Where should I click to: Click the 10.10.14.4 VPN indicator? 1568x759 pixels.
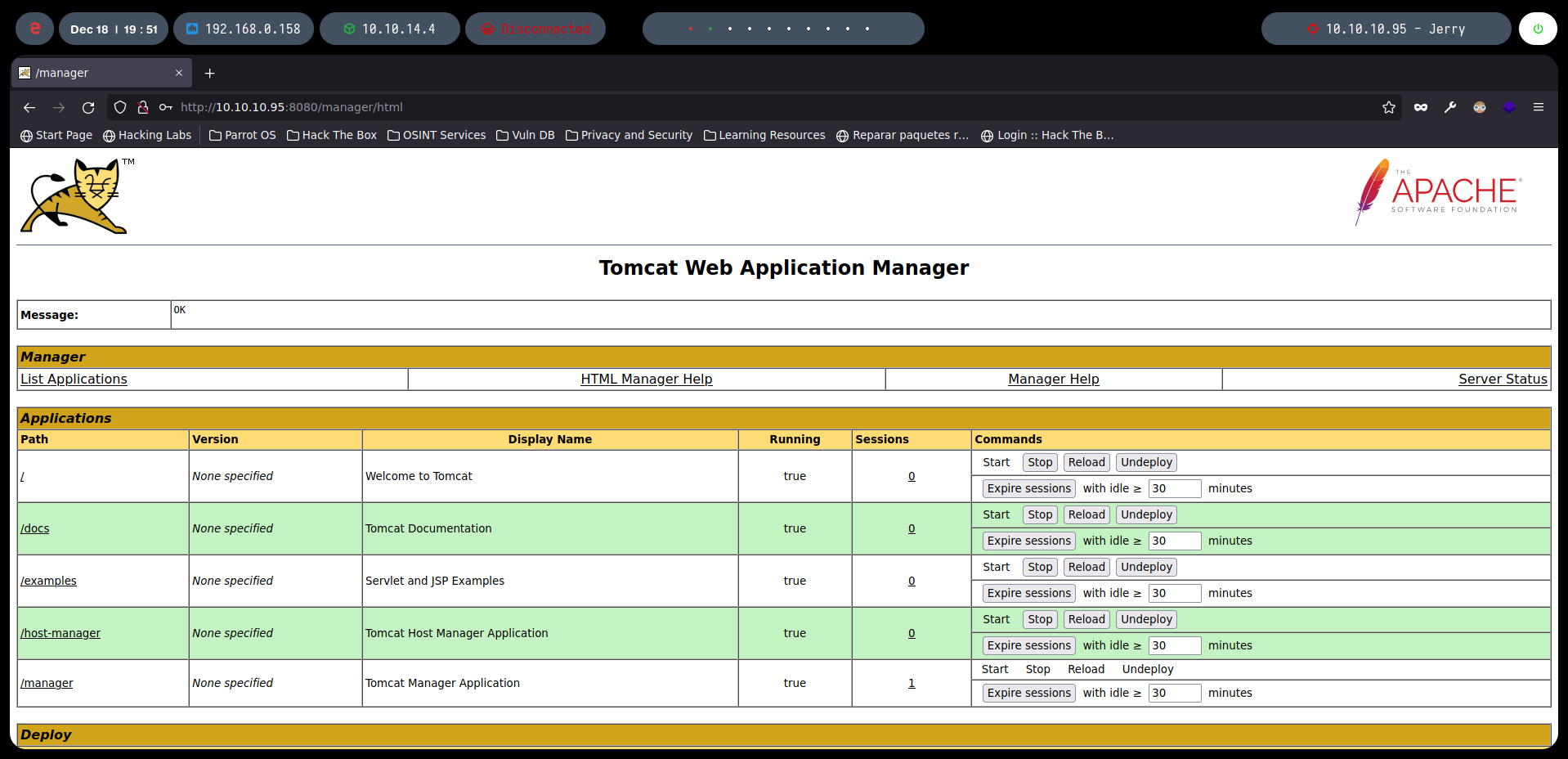click(390, 29)
